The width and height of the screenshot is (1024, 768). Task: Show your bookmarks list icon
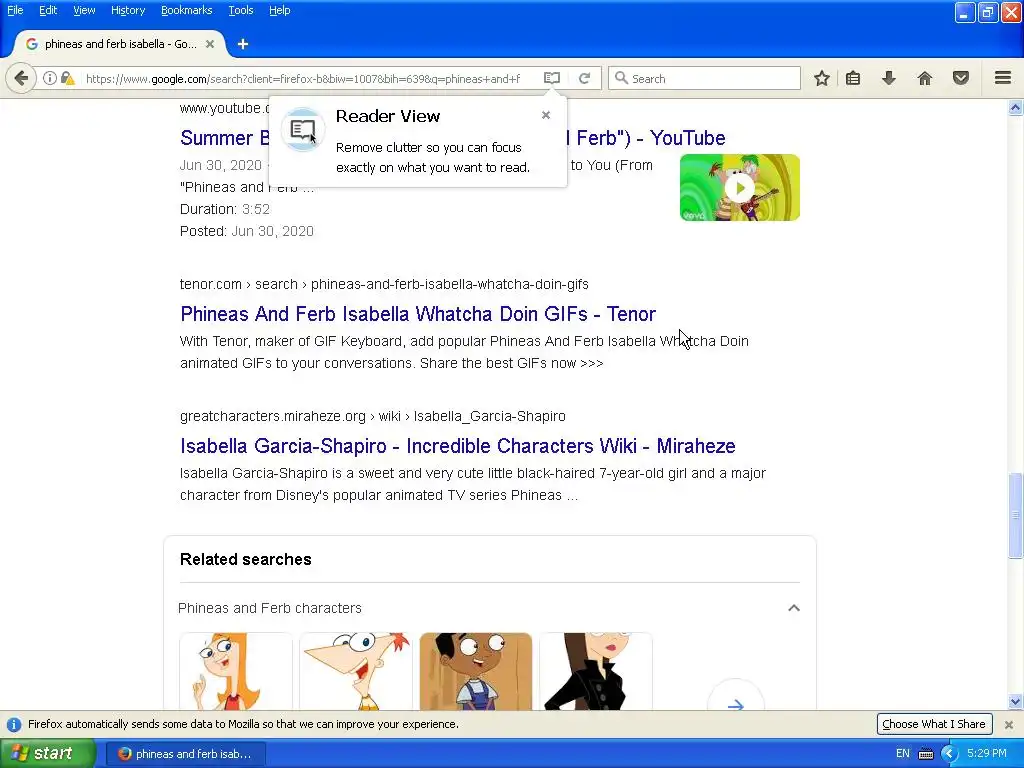click(853, 78)
